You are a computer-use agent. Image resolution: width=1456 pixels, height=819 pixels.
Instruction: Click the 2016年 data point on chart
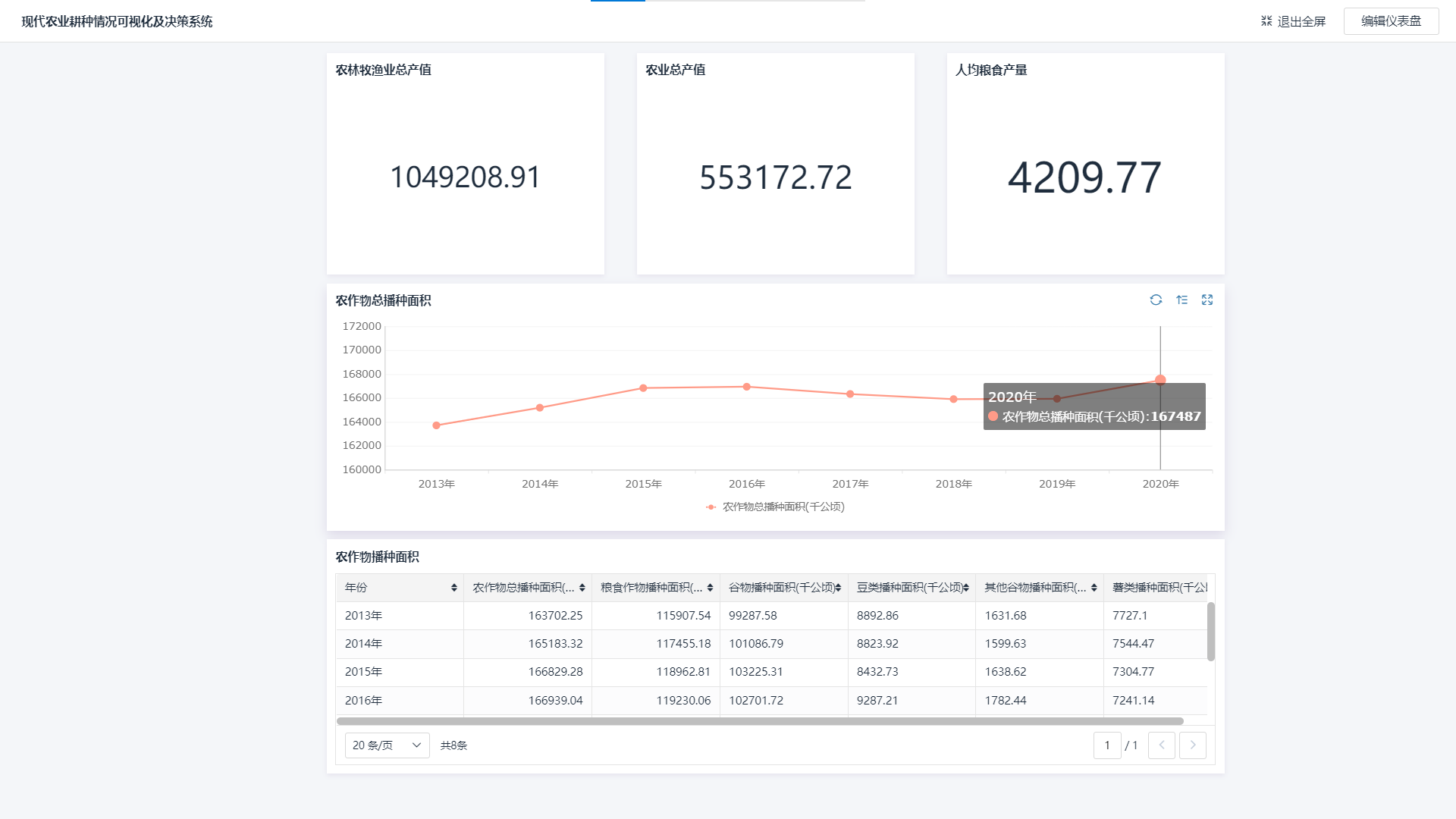point(747,387)
